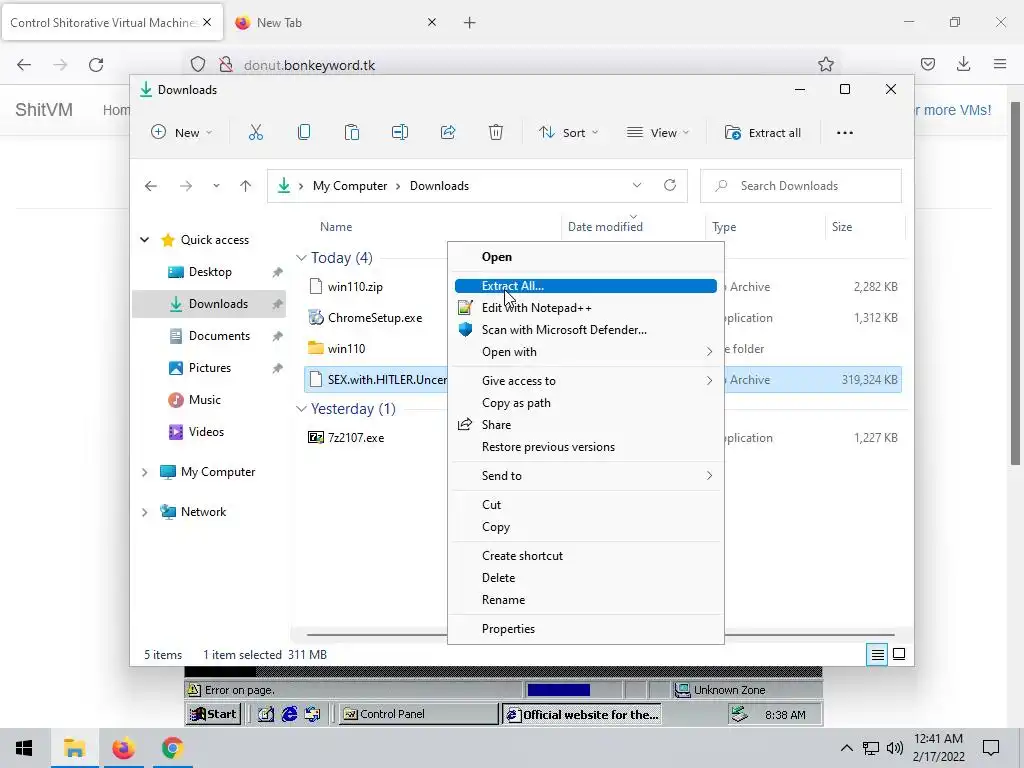This screenshot has width=1024, height=768.
Task: Choose Open in the context menu
Action: coord(586,257)
